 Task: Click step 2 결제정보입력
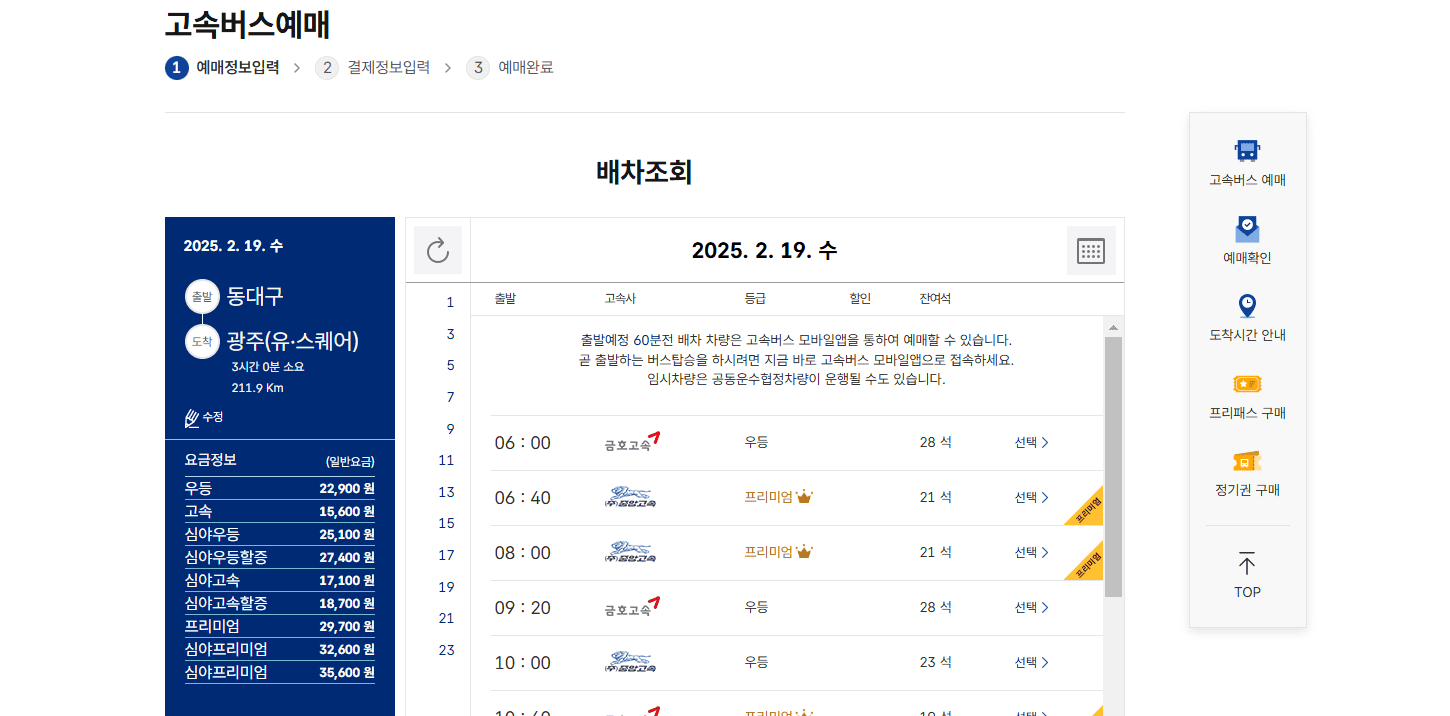(372, 68)
